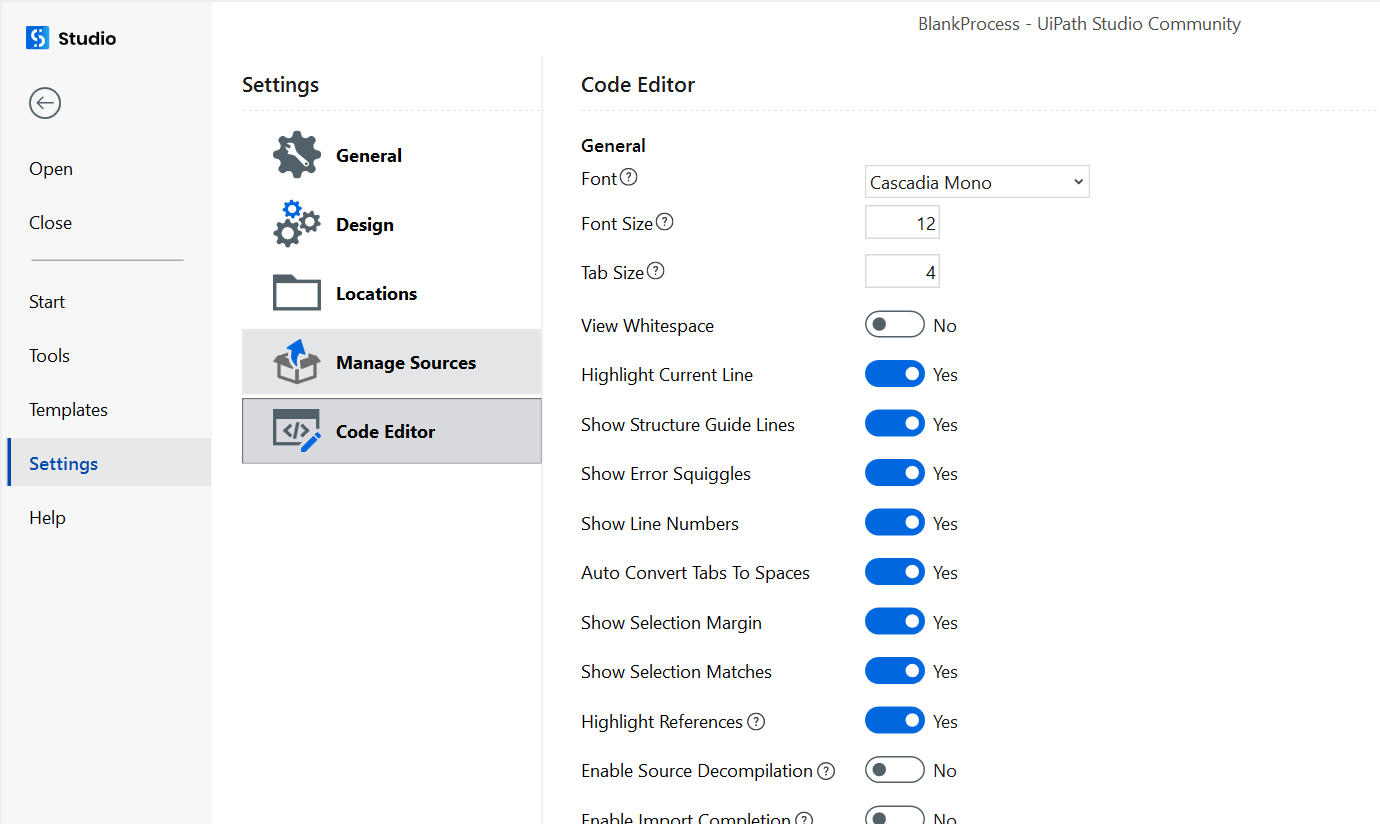
Task: Show help tooltip for Font
Action: click(628, 178)
